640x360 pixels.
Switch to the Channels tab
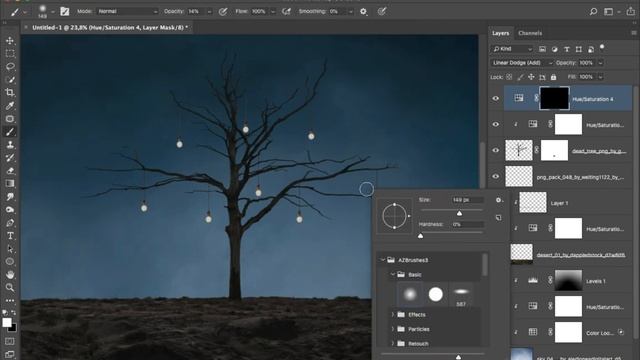(530, 33)
